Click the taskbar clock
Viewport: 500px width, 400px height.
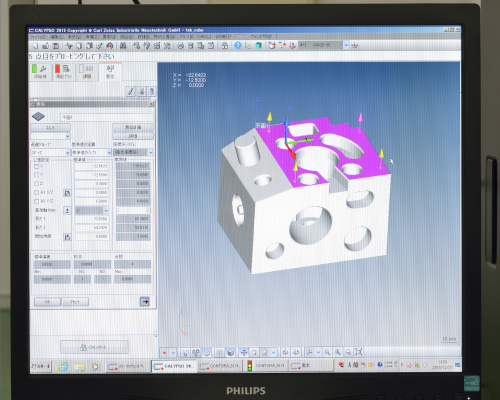(x=443, y=365)
